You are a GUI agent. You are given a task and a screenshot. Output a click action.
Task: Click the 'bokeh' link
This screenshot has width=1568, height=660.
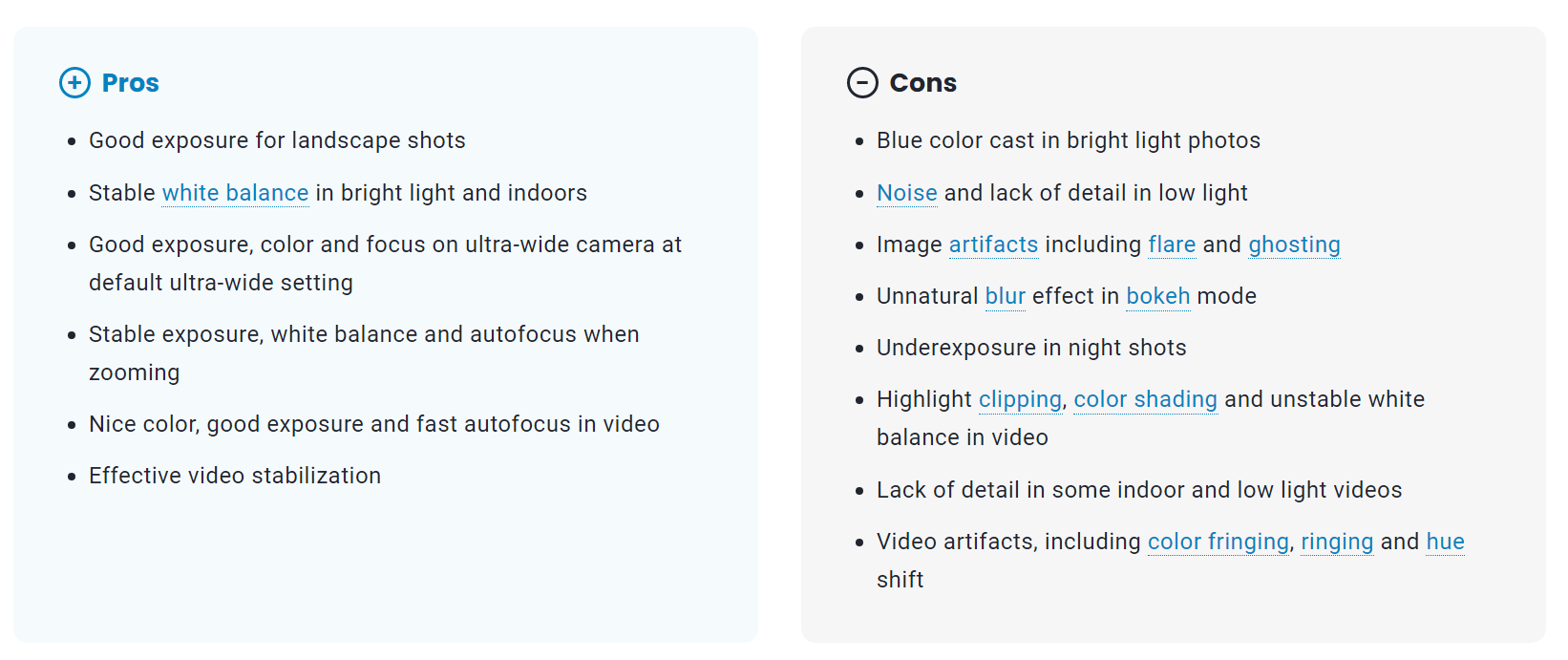pyautogui.click(x=1157, y=296)
